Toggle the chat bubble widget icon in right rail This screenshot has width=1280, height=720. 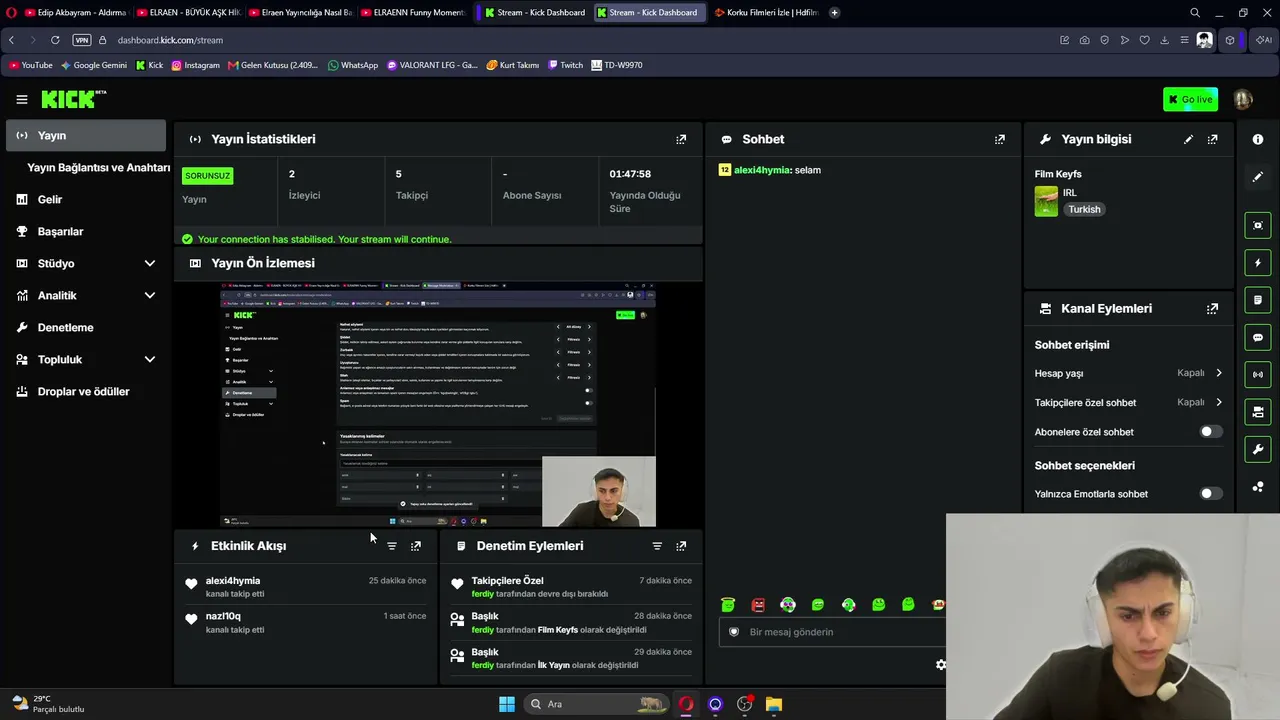click(x=1258, y=337)
